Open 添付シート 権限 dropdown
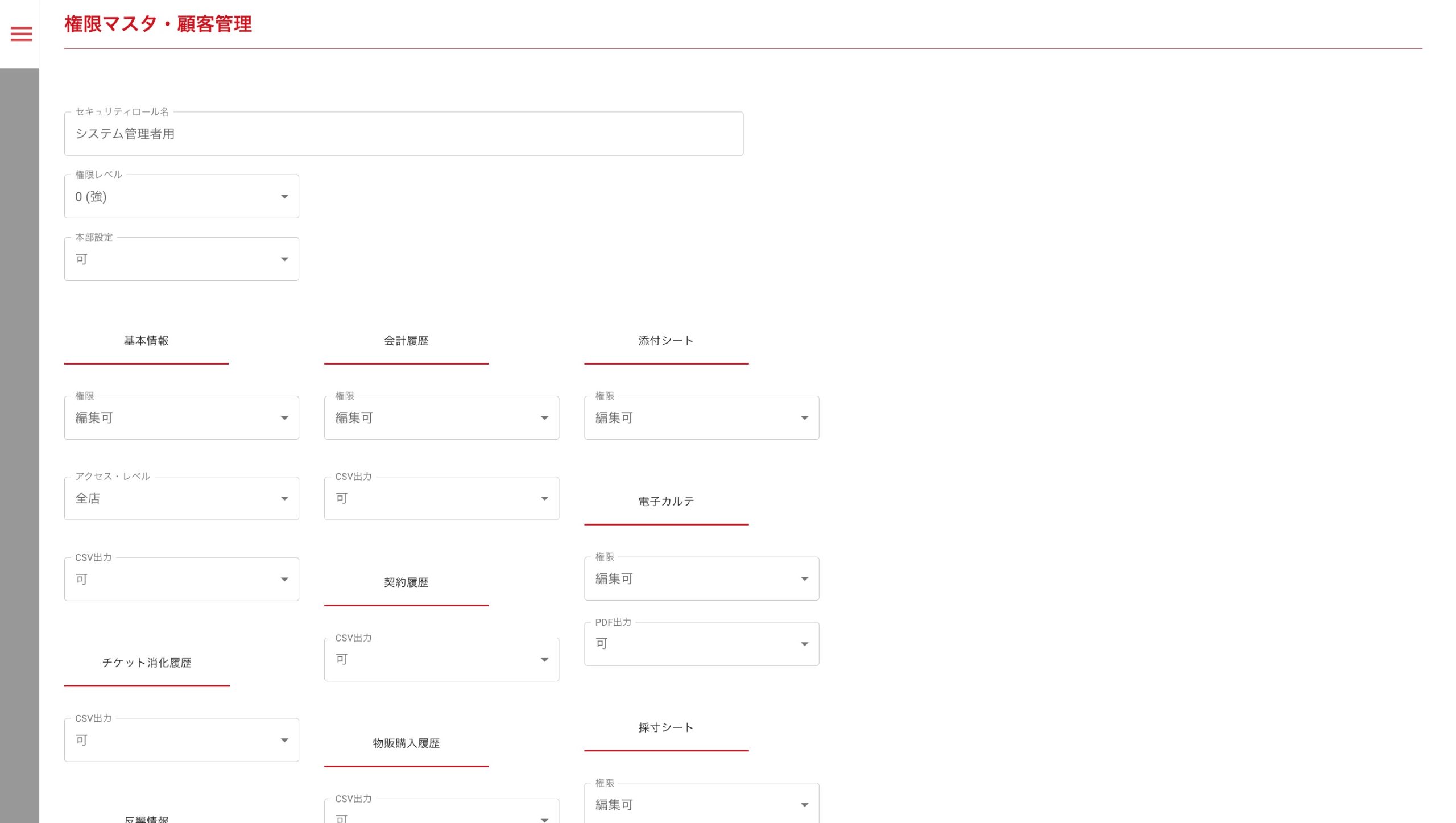Screen dimensions: 1456x823 tap(701, 418)
